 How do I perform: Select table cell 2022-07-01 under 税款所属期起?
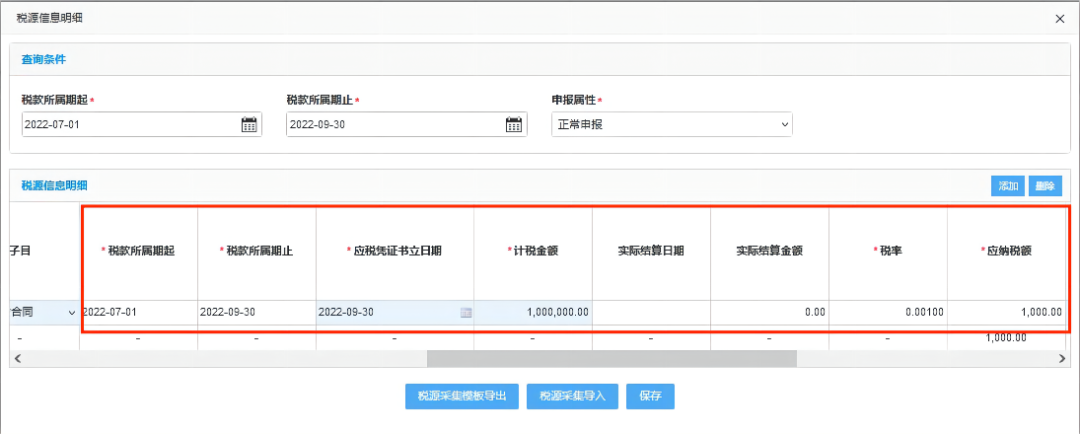138,312
